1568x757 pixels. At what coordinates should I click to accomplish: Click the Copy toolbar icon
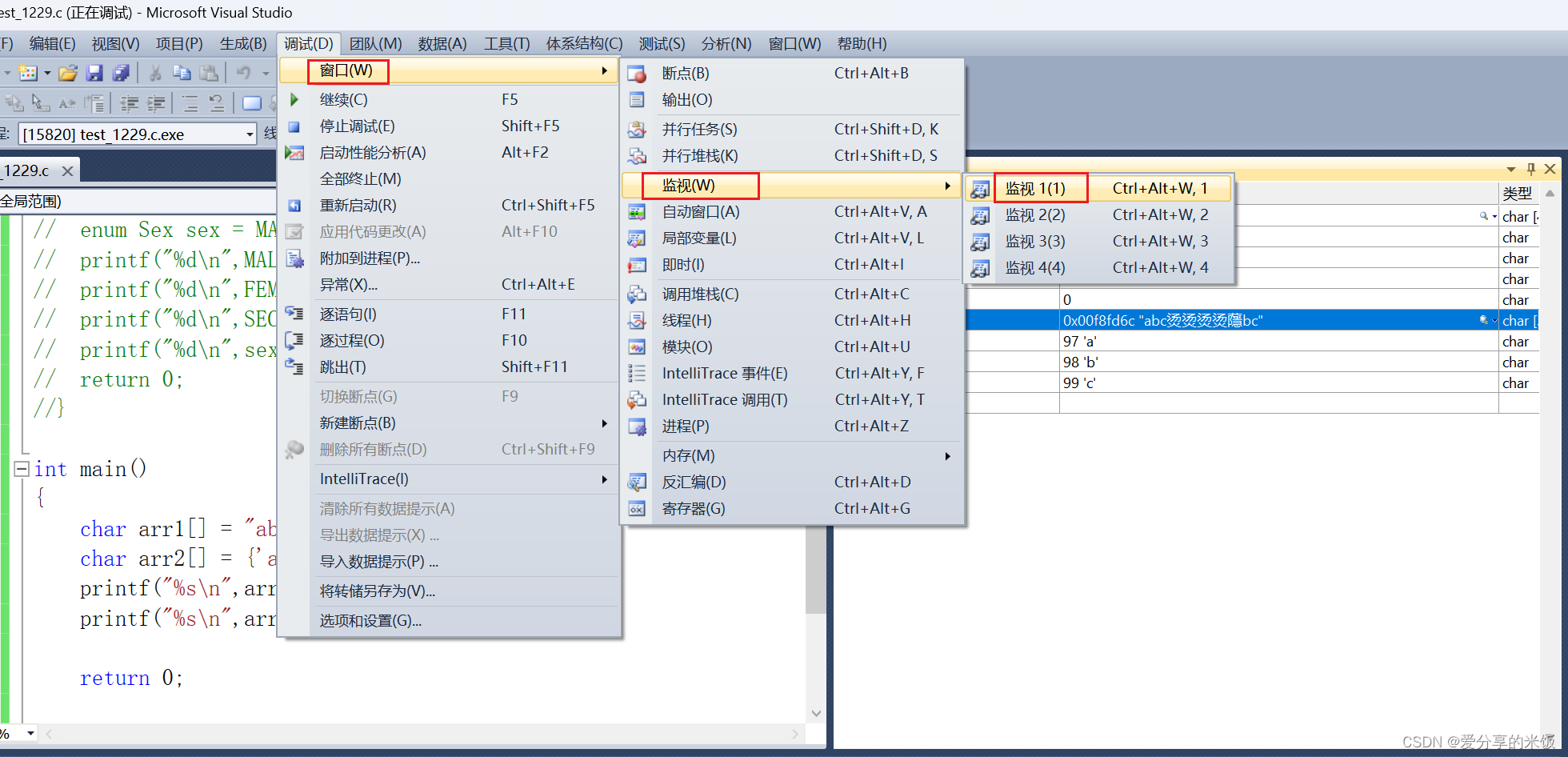click(182, 74)
